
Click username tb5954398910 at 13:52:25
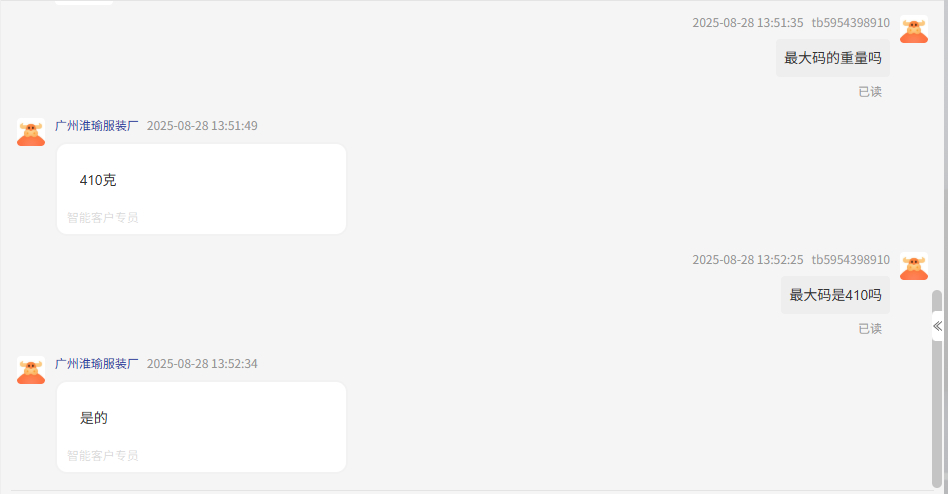tap(851, 260)
